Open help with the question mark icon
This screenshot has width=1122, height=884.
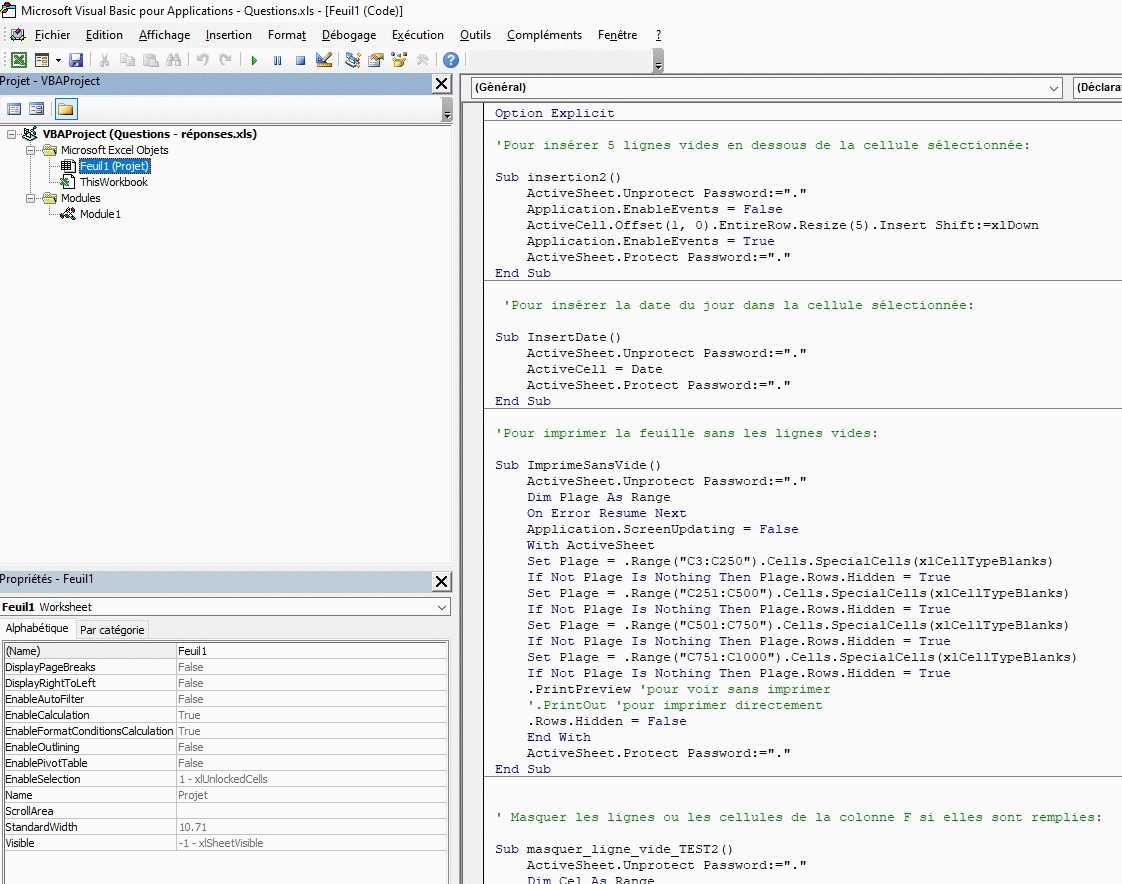[x=451, y=60]
